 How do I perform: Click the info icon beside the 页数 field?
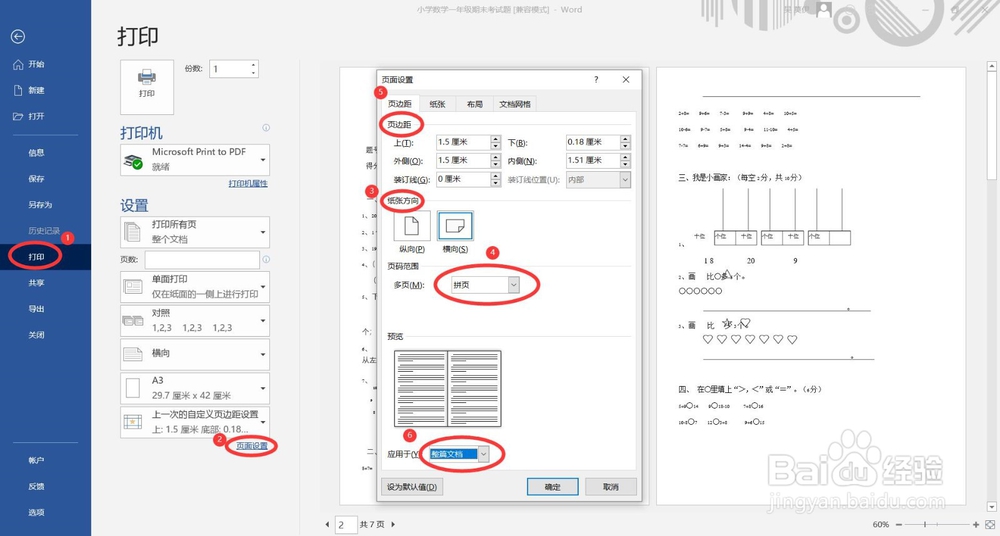point(266,260)
